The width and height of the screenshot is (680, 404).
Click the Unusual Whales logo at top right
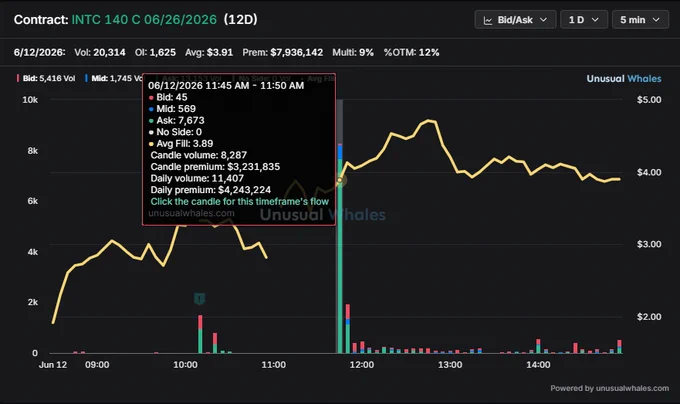pos(624,78)
